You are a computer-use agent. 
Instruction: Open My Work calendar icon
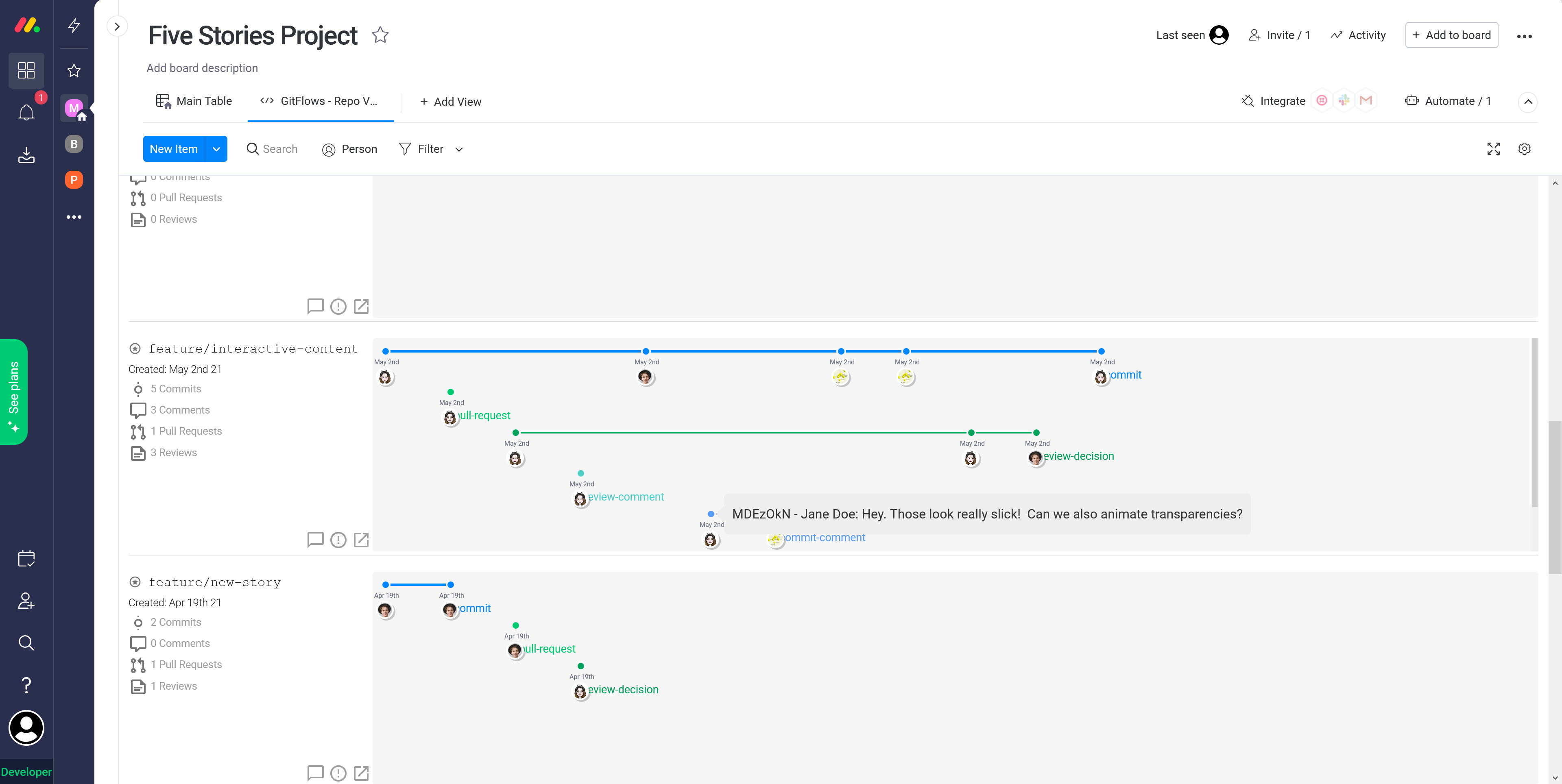(x=26, y=558)
